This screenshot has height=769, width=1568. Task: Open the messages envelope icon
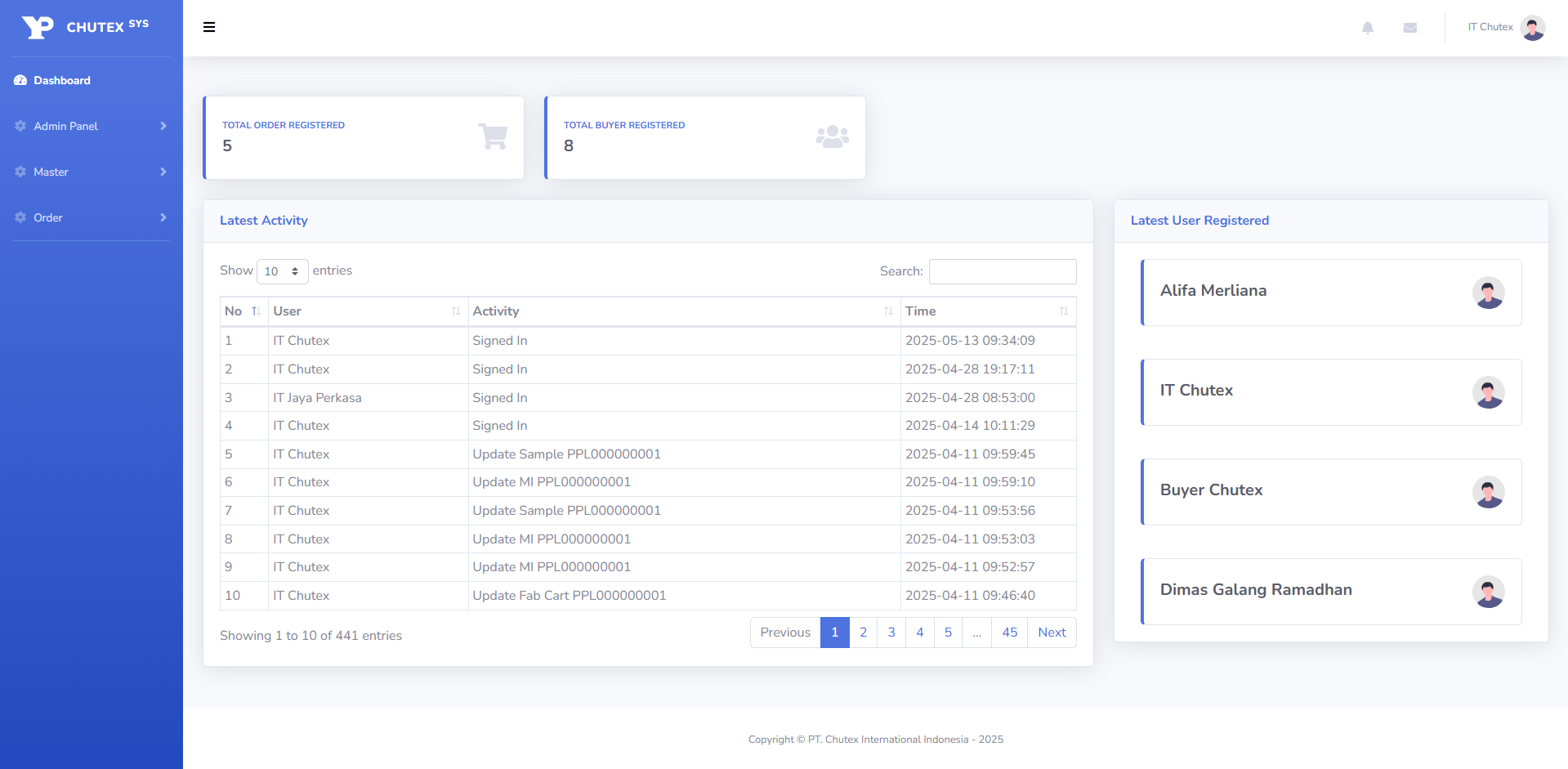click(1409, 28)
